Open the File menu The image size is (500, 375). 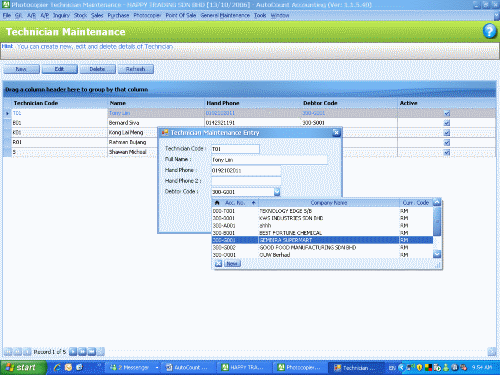pos(7,15)
